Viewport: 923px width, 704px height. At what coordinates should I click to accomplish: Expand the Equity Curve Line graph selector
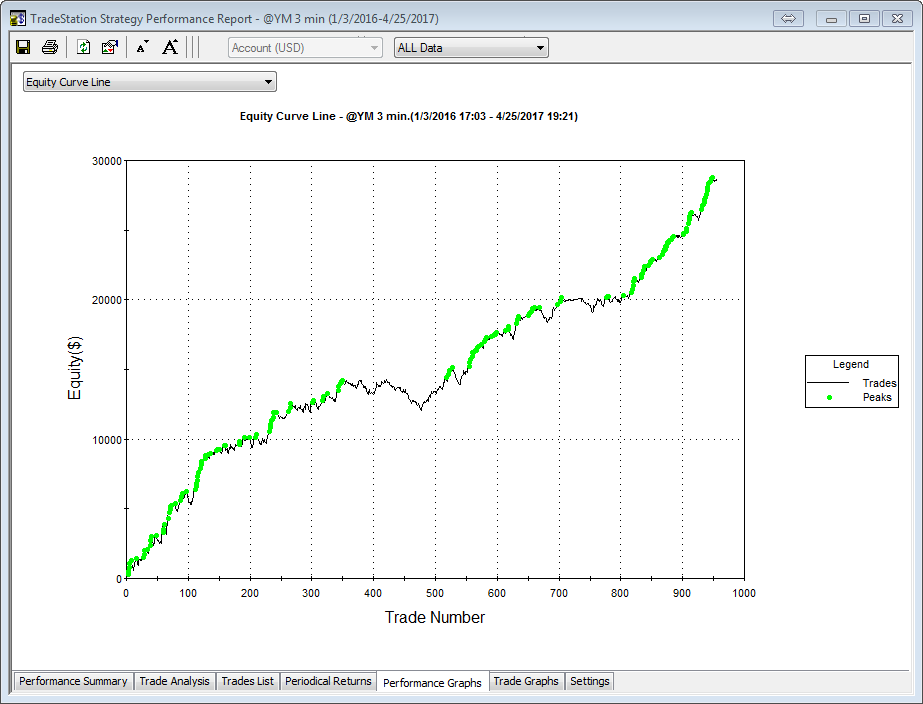pyautogui.click(x=149, y=82)
